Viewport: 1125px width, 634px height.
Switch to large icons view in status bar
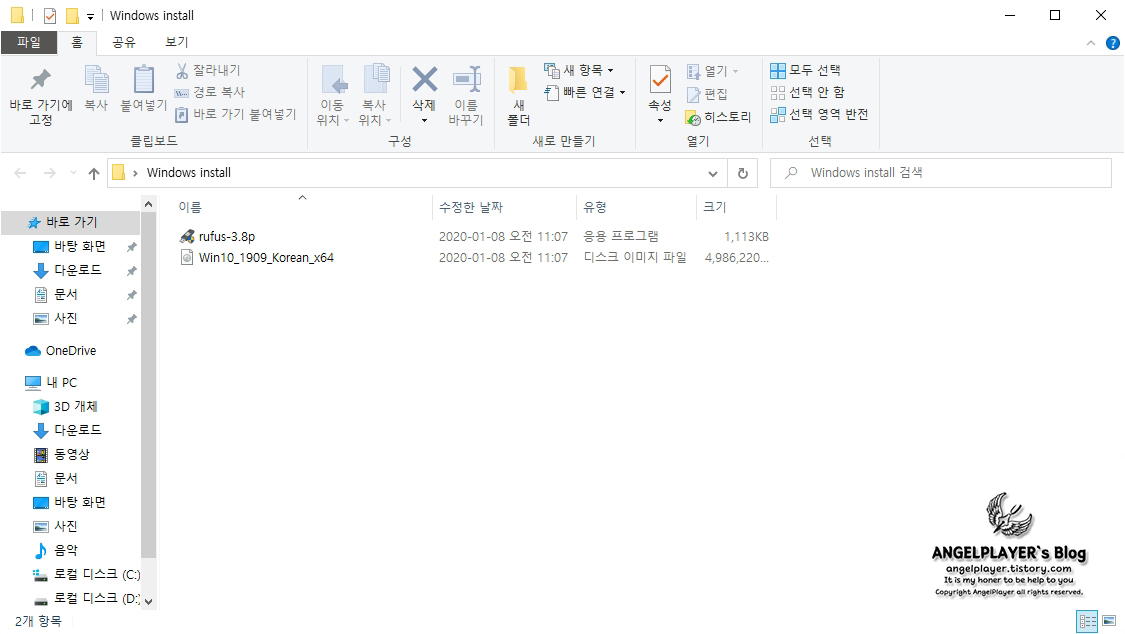[x=1109, y=621]
